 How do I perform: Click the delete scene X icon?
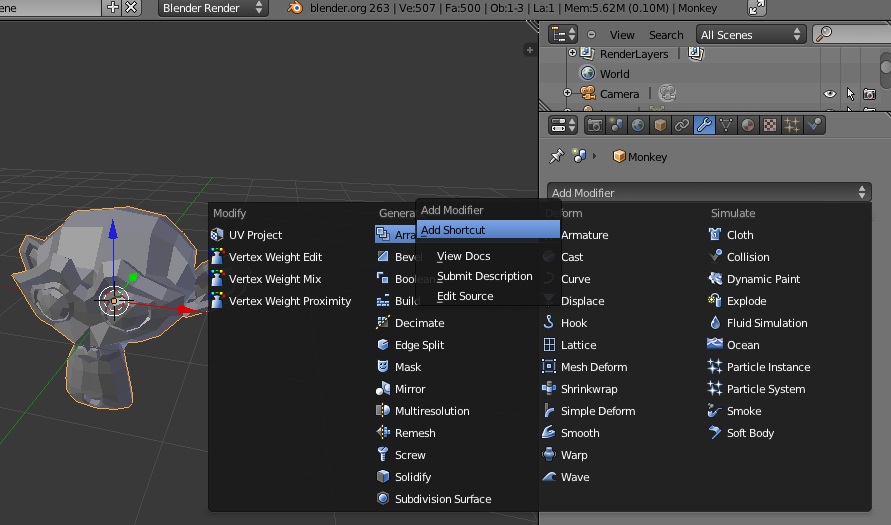(x=131, y=7)
